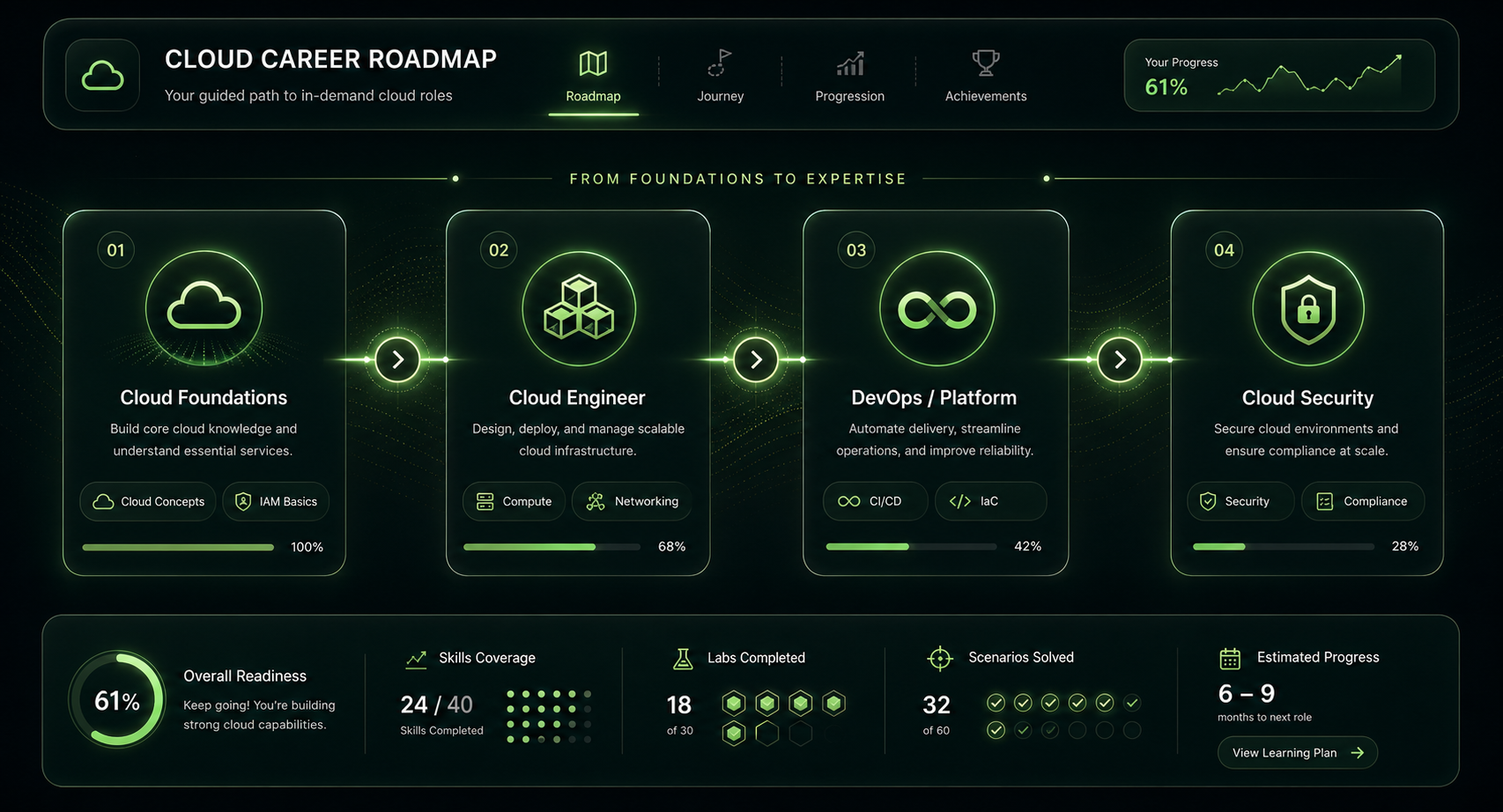
Task: Select the Cloud Security shield lock icon
Action: [1308, 309]
